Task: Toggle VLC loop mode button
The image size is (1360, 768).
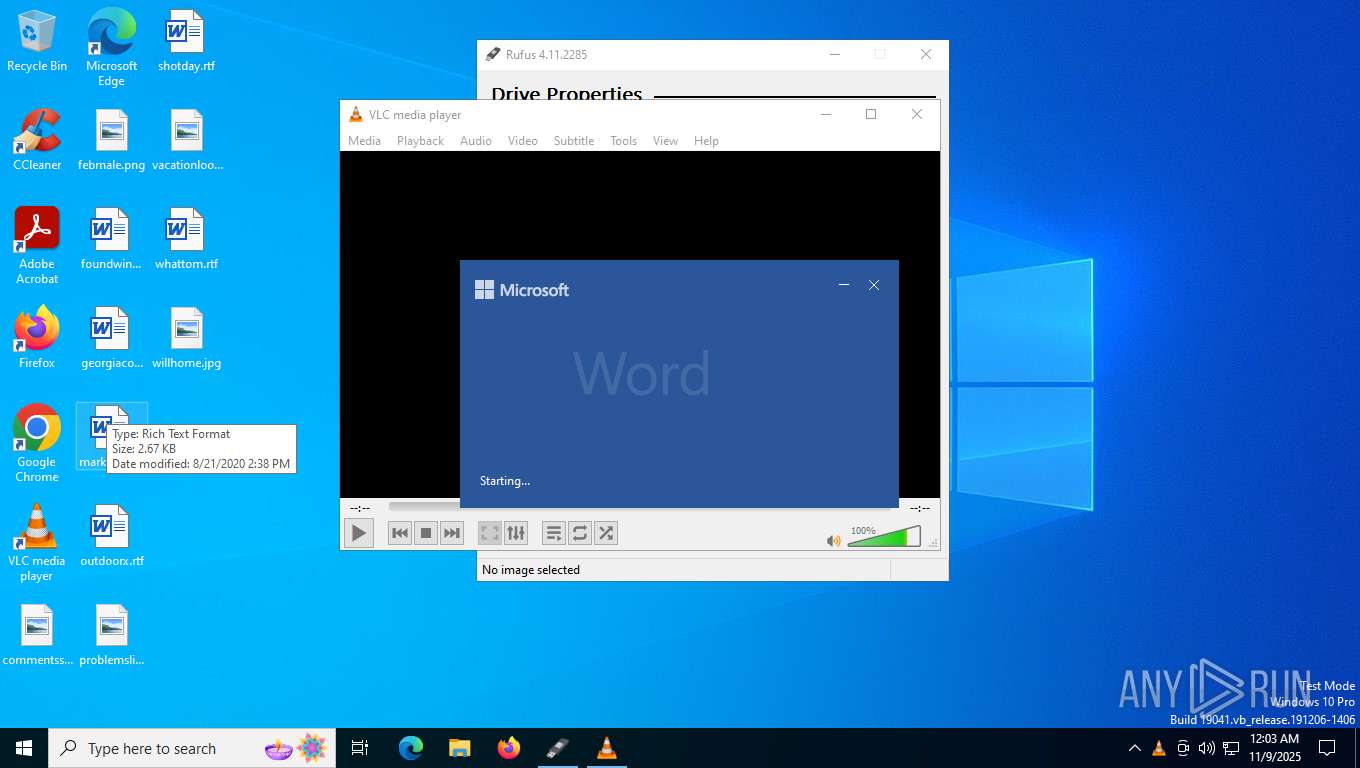Action: [580, 533]
